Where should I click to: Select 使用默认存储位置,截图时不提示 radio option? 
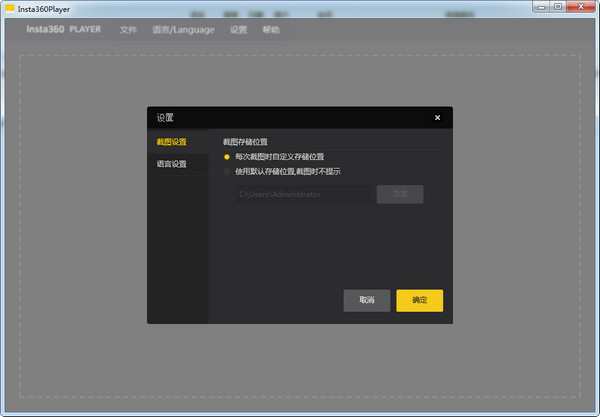[x=228, y=171]
